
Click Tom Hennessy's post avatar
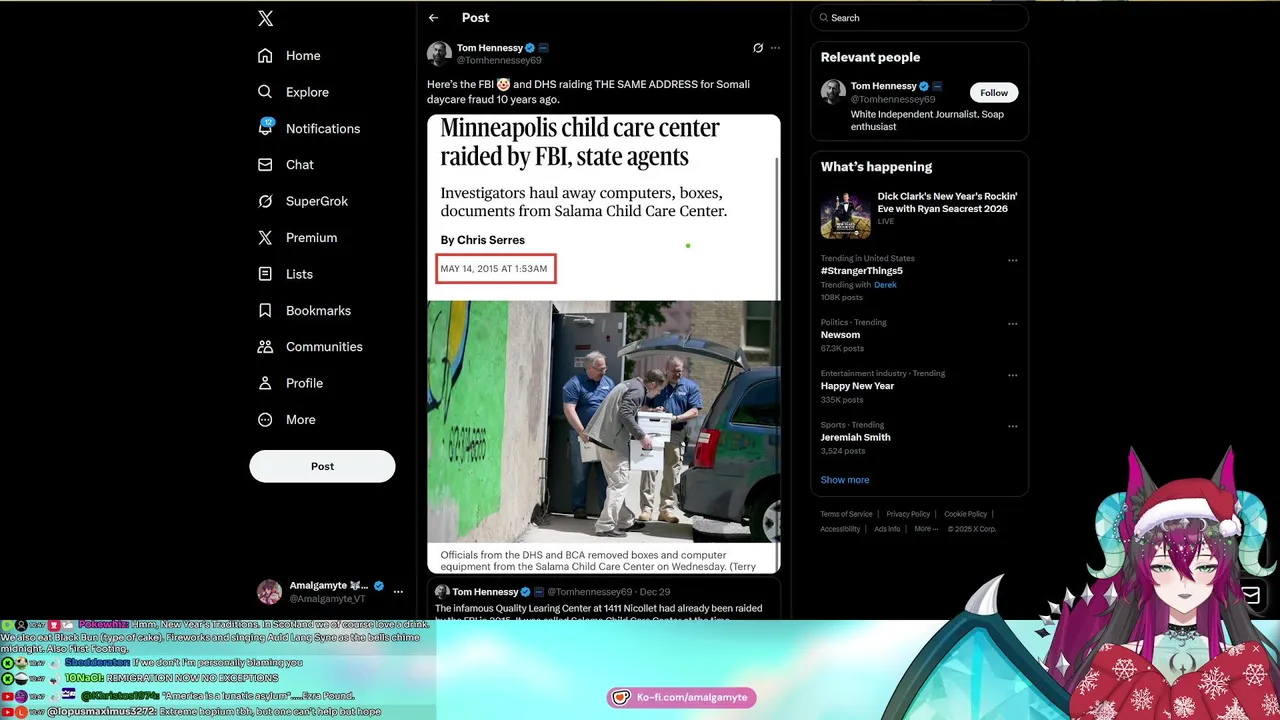pyautogui.click(x=439, y=54)
